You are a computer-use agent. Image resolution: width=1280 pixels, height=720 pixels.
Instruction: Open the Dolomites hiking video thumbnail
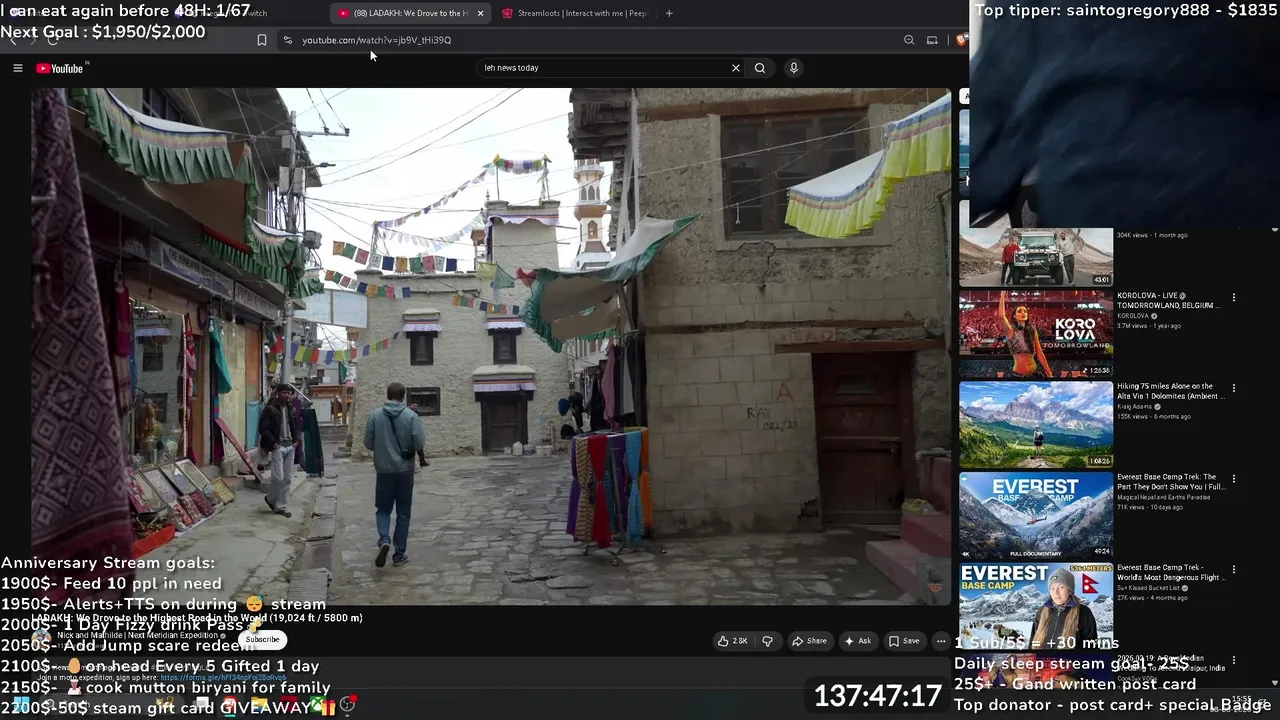[1036, 425]
